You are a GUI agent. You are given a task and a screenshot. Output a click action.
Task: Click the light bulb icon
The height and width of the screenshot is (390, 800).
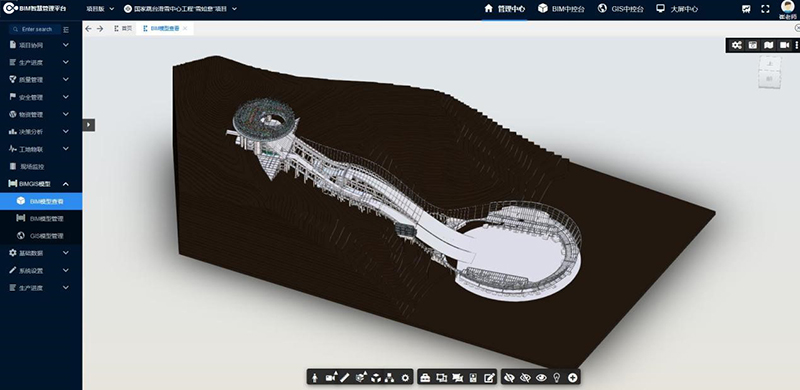coord(557,378)
